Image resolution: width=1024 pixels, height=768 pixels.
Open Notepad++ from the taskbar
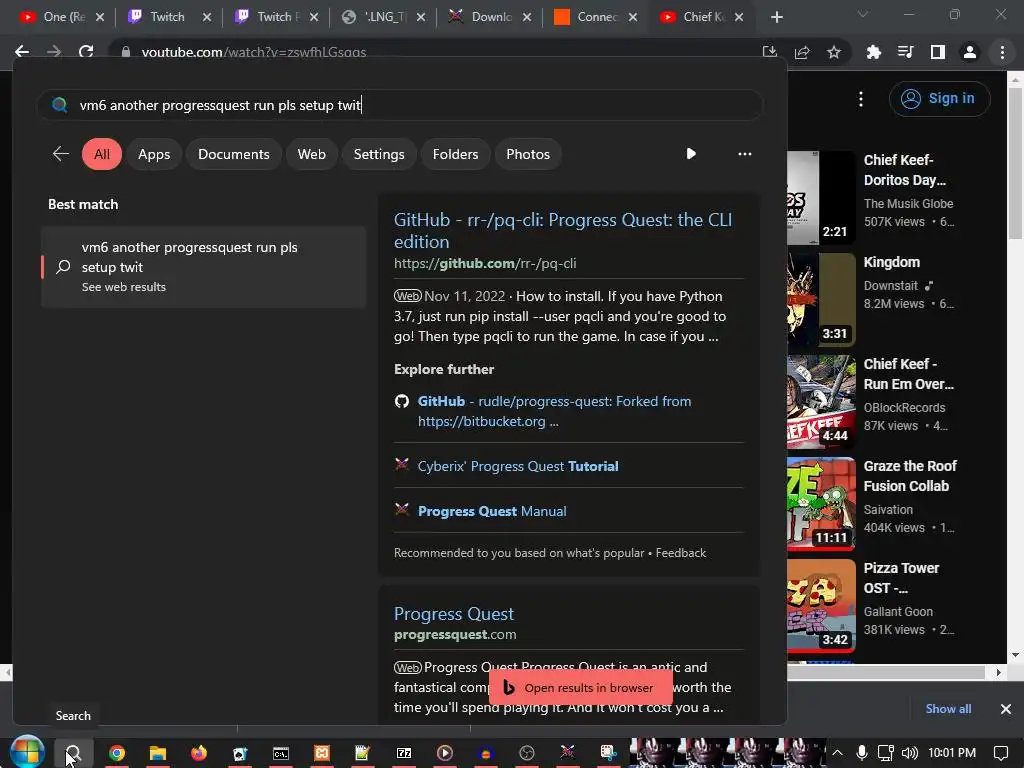pos(362,753)
